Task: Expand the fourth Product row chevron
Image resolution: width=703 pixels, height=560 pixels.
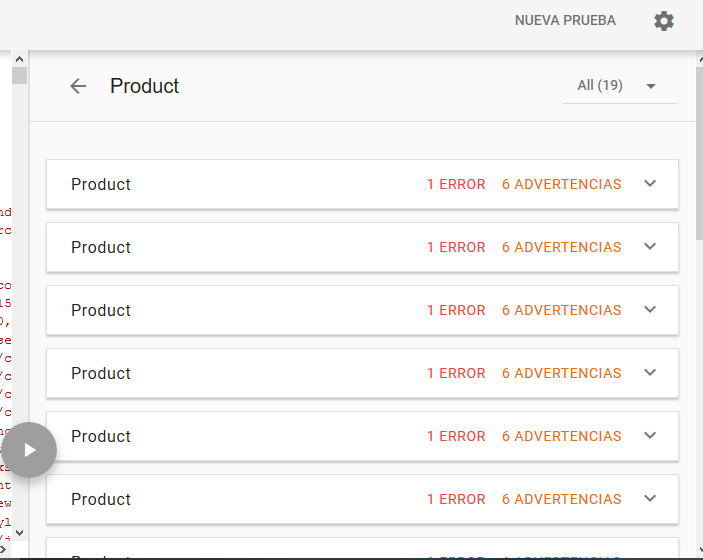Action: click(650, 373)
